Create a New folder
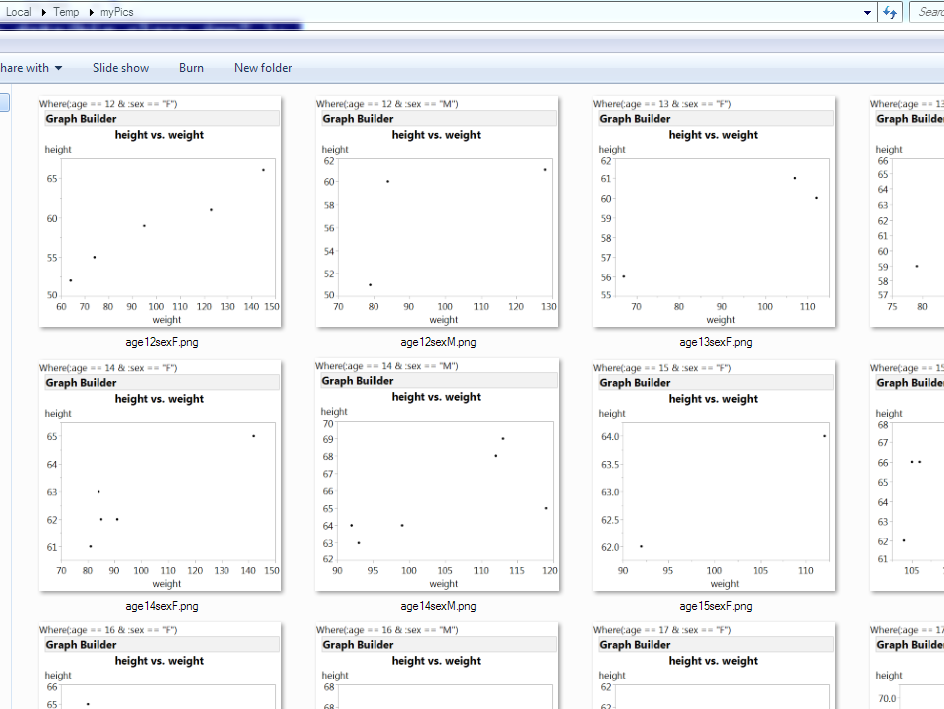Screen dimensions: 944x709 pyautogui.click(x=262, y=67)
